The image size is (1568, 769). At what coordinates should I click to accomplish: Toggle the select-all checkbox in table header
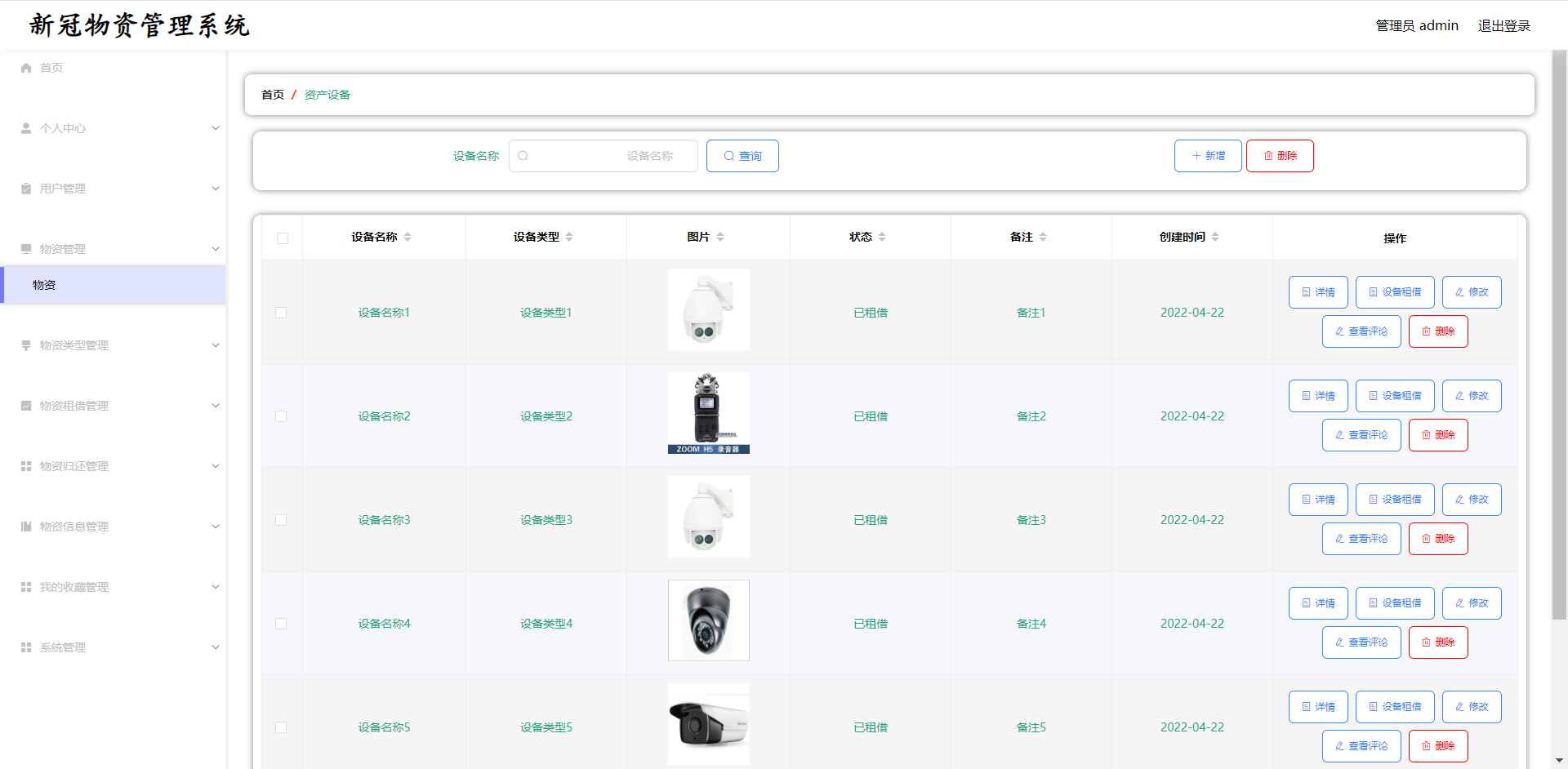pos(283,238)
